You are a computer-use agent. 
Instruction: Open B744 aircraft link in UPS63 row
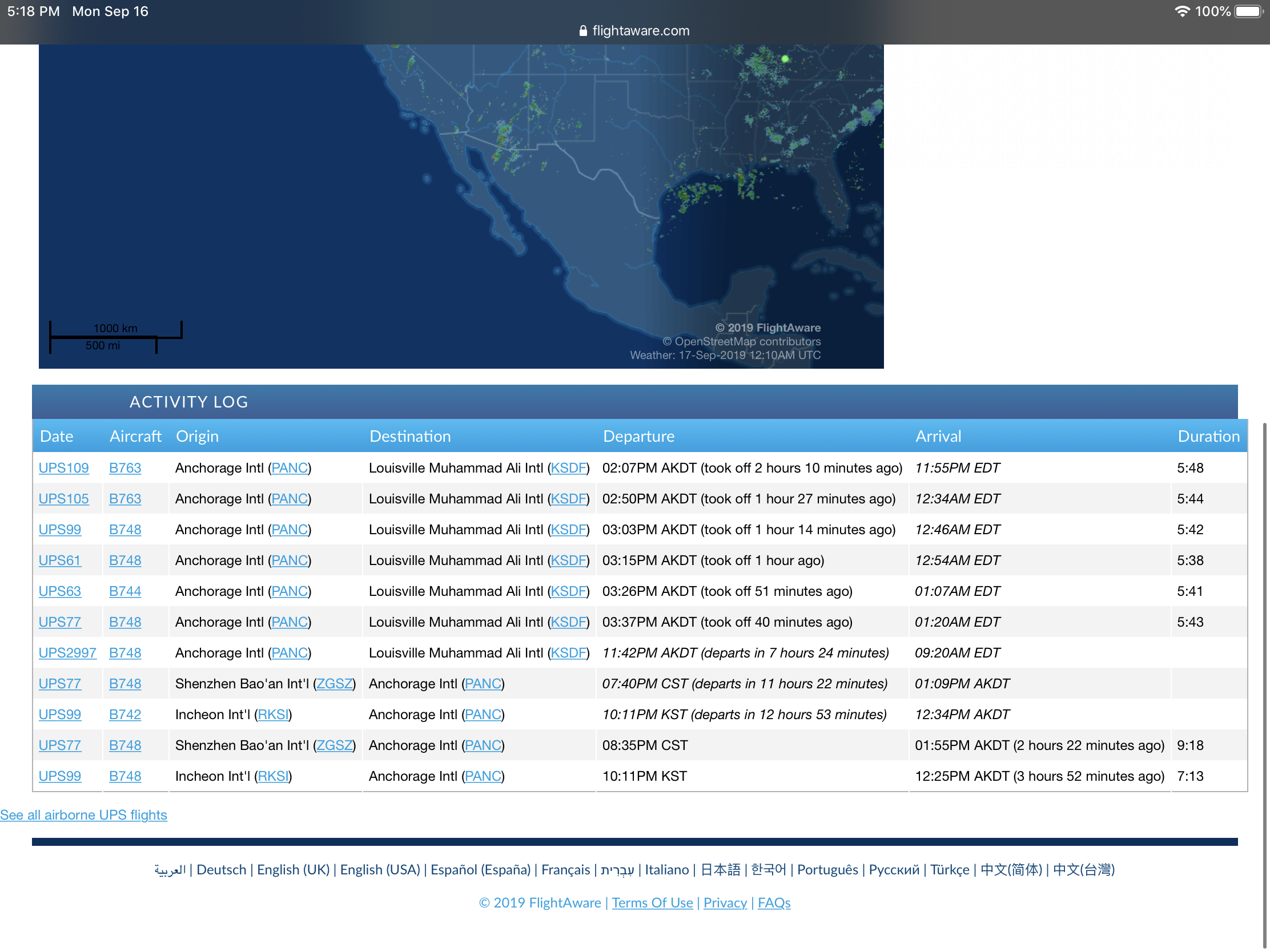(x=125, y=592)
